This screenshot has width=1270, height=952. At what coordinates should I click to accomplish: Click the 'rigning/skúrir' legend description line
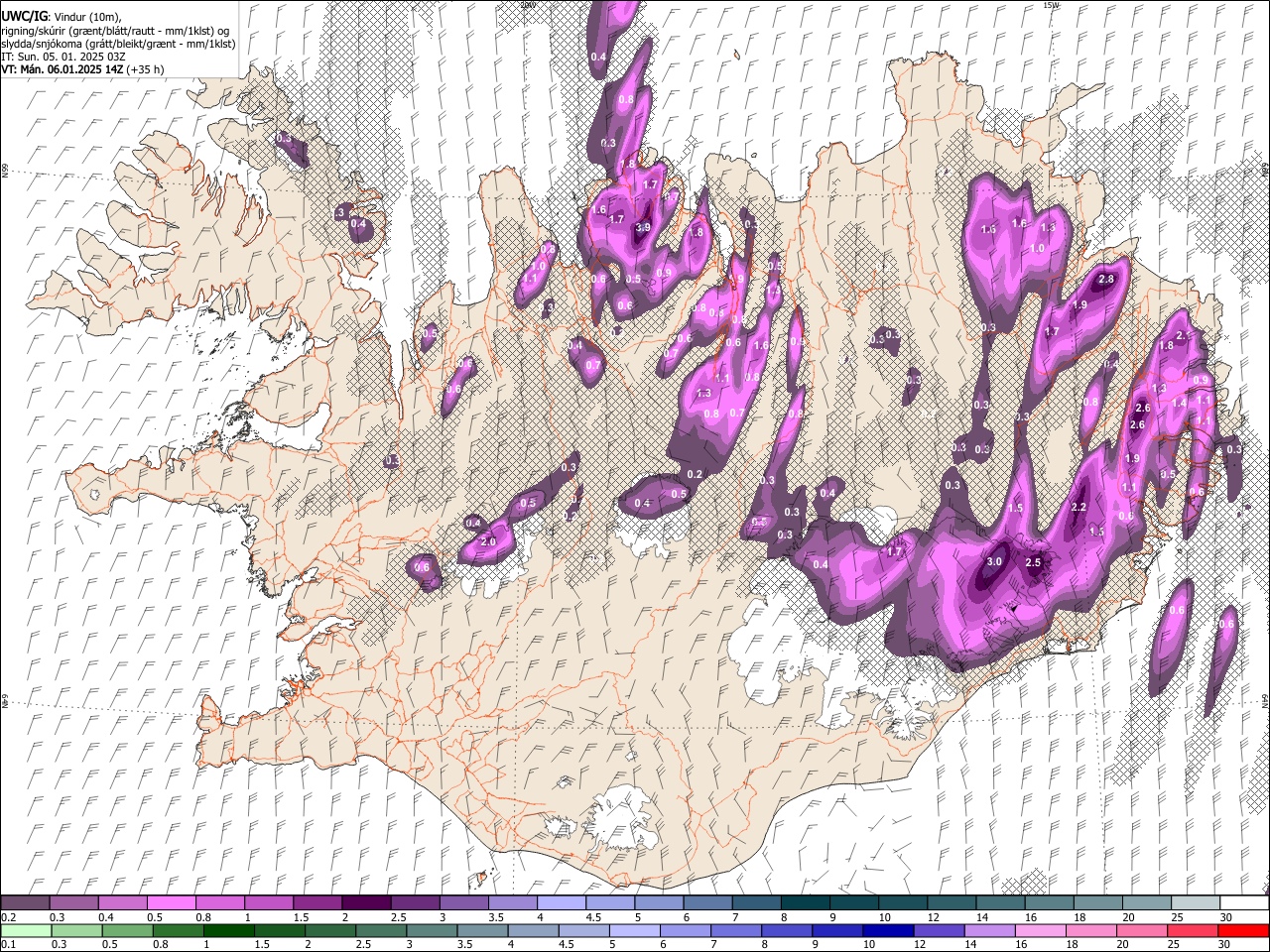[115, 30]
